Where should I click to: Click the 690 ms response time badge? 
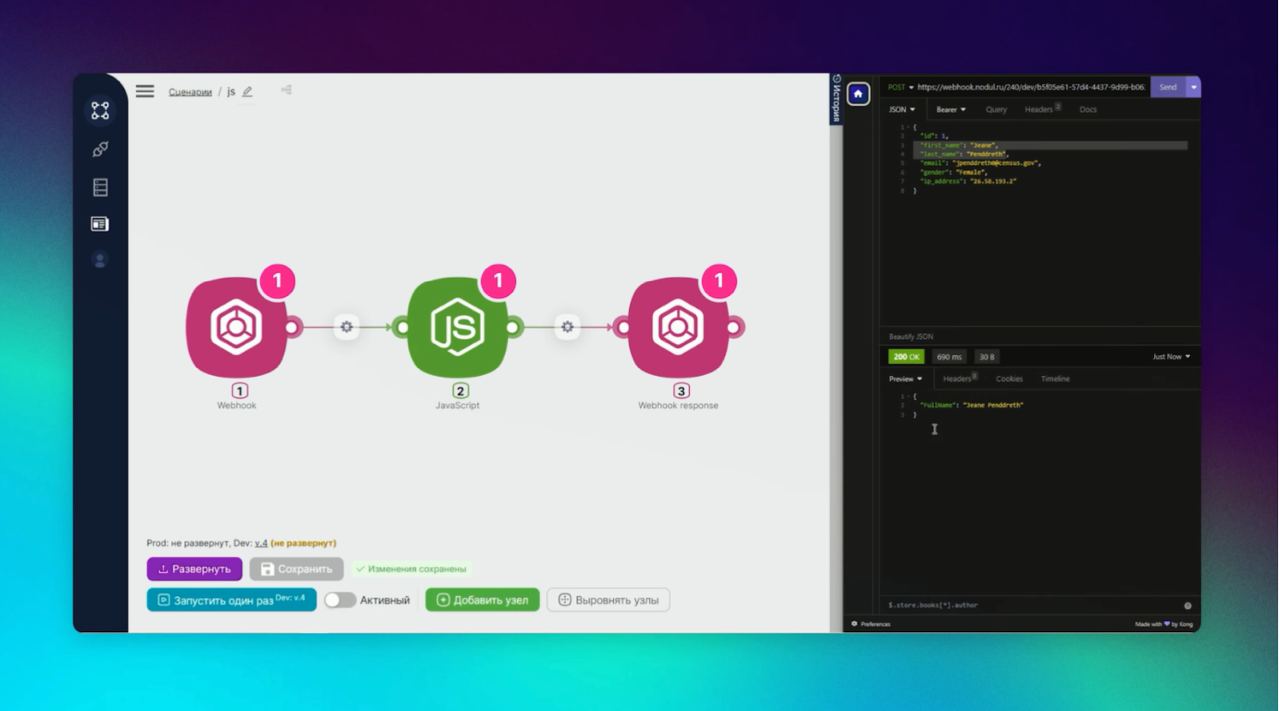pos(949,357)
